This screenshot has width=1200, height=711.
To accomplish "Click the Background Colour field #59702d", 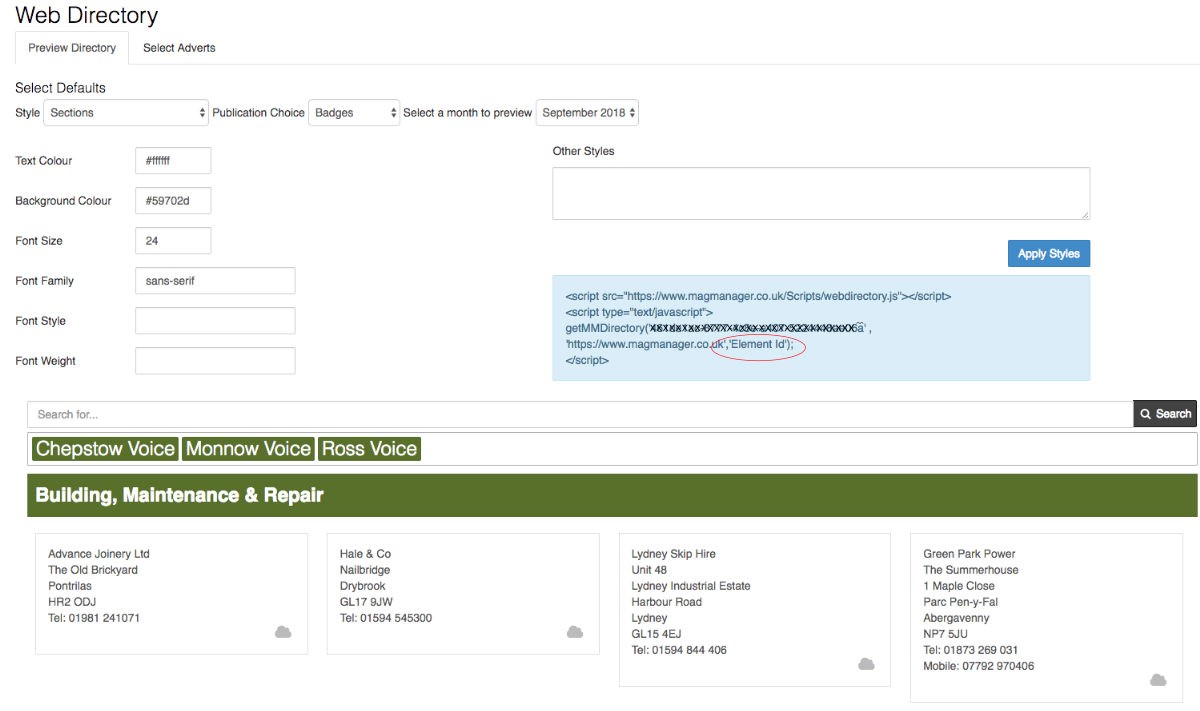I will tap(173, 201).
